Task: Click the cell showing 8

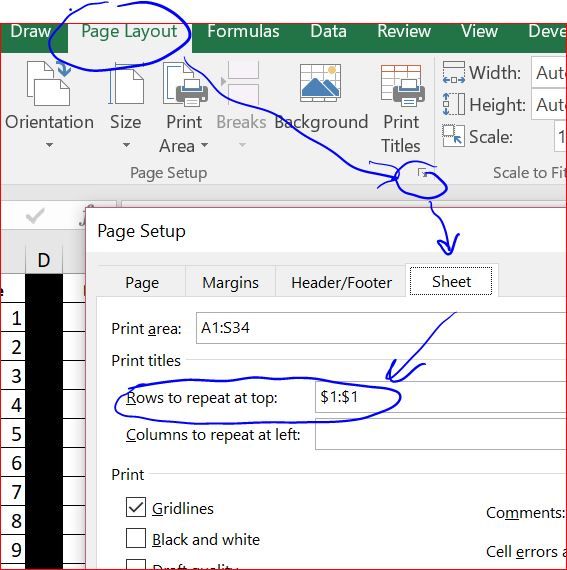Action: [13, 520]
